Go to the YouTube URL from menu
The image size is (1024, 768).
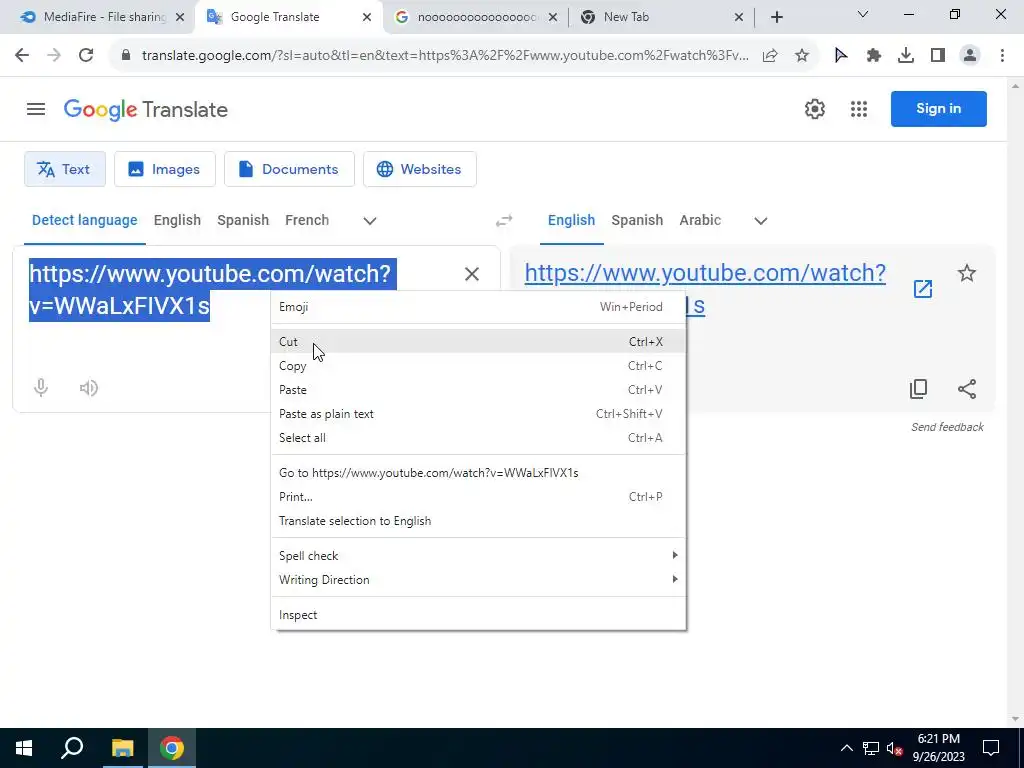478,473
